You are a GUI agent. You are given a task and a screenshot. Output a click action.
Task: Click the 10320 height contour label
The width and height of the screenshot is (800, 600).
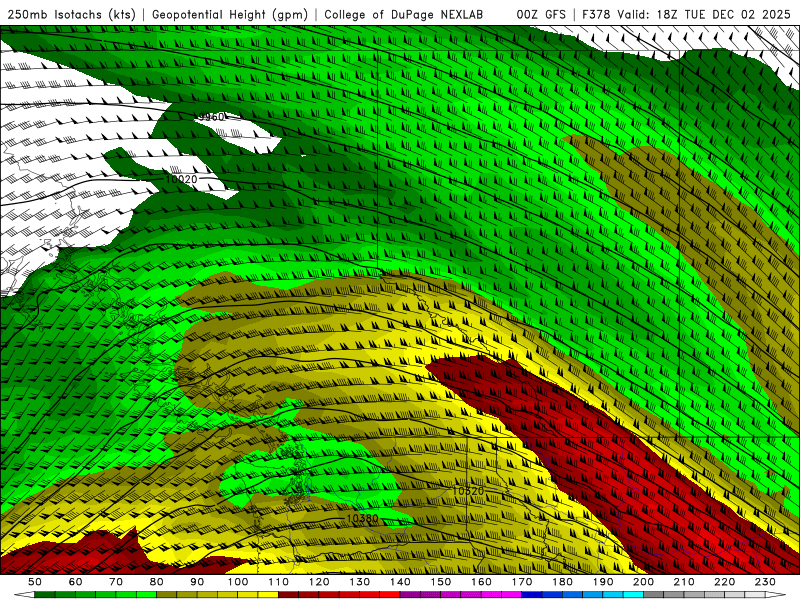point(468,491)
